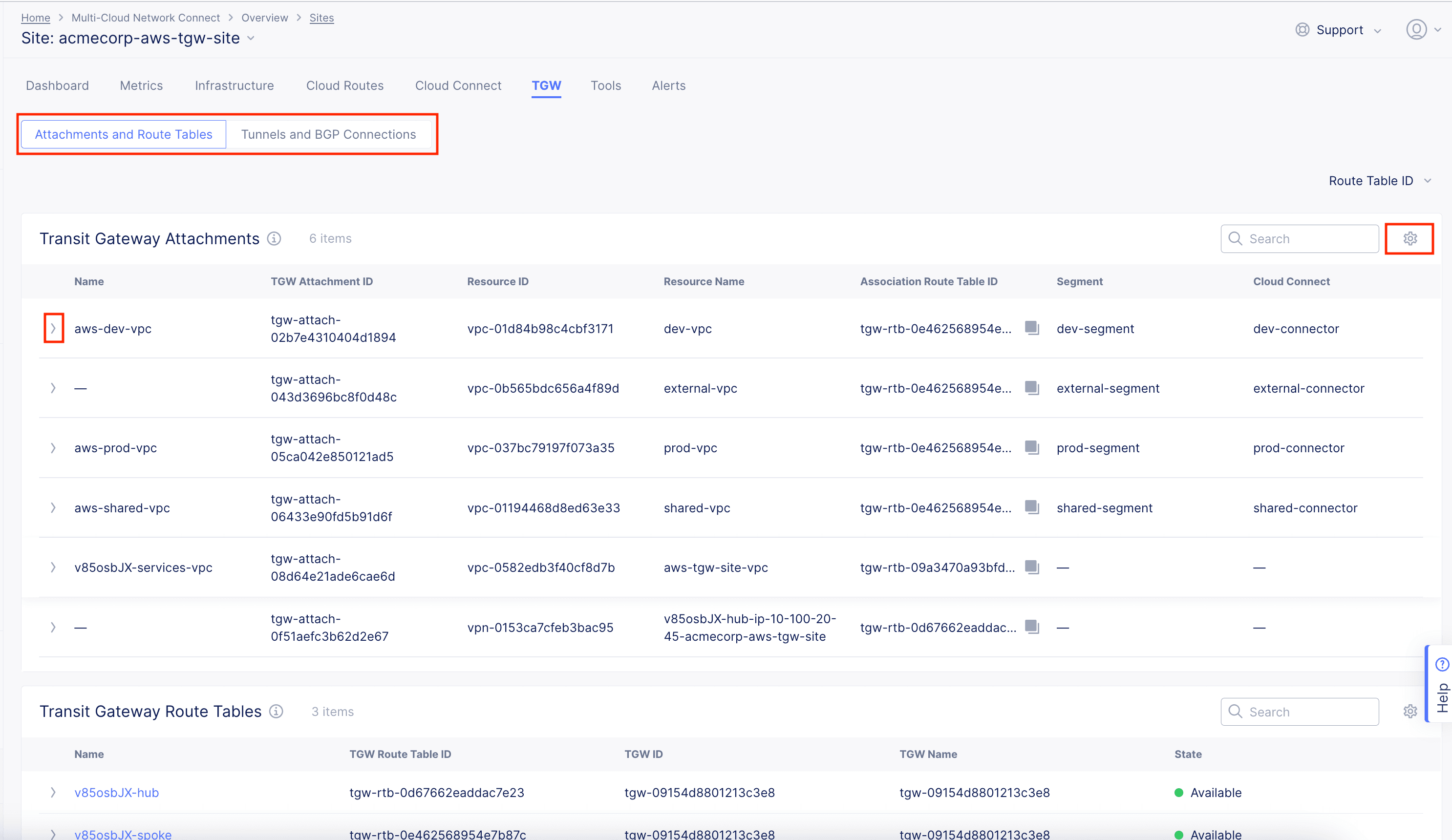Copy route table ID for aws-tgw-site-vpc row

click(x=1032, y=567)
